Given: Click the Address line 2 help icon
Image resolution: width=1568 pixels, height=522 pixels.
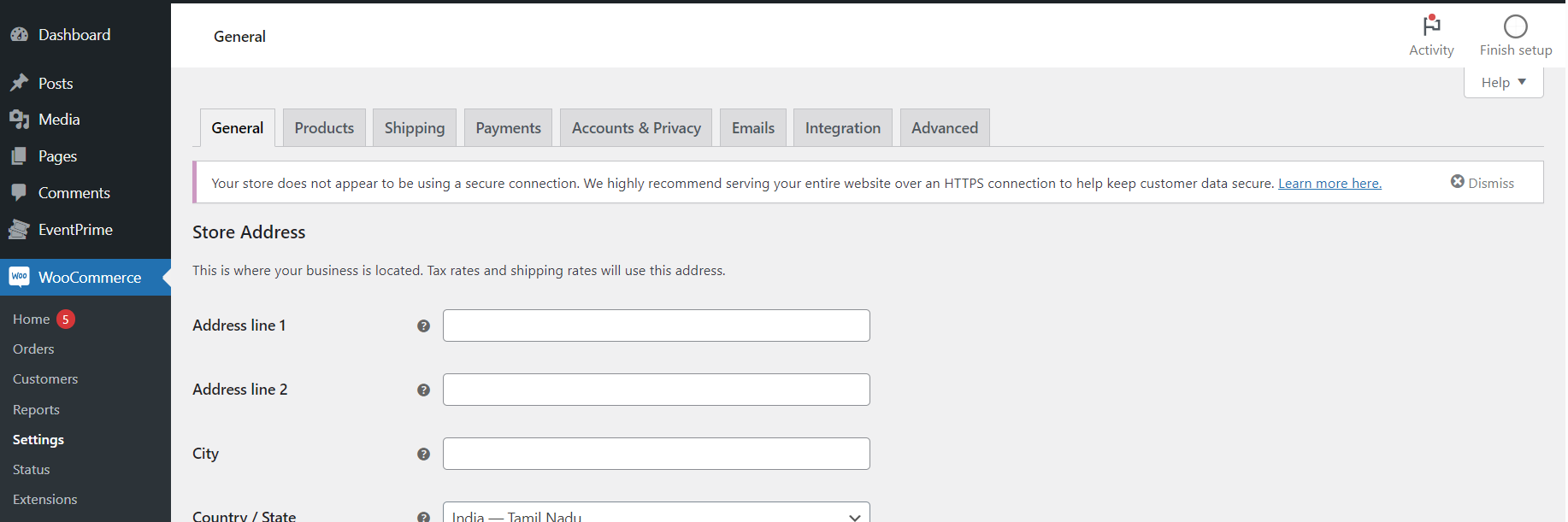Looking at the screenshot, I should [423, 390].
